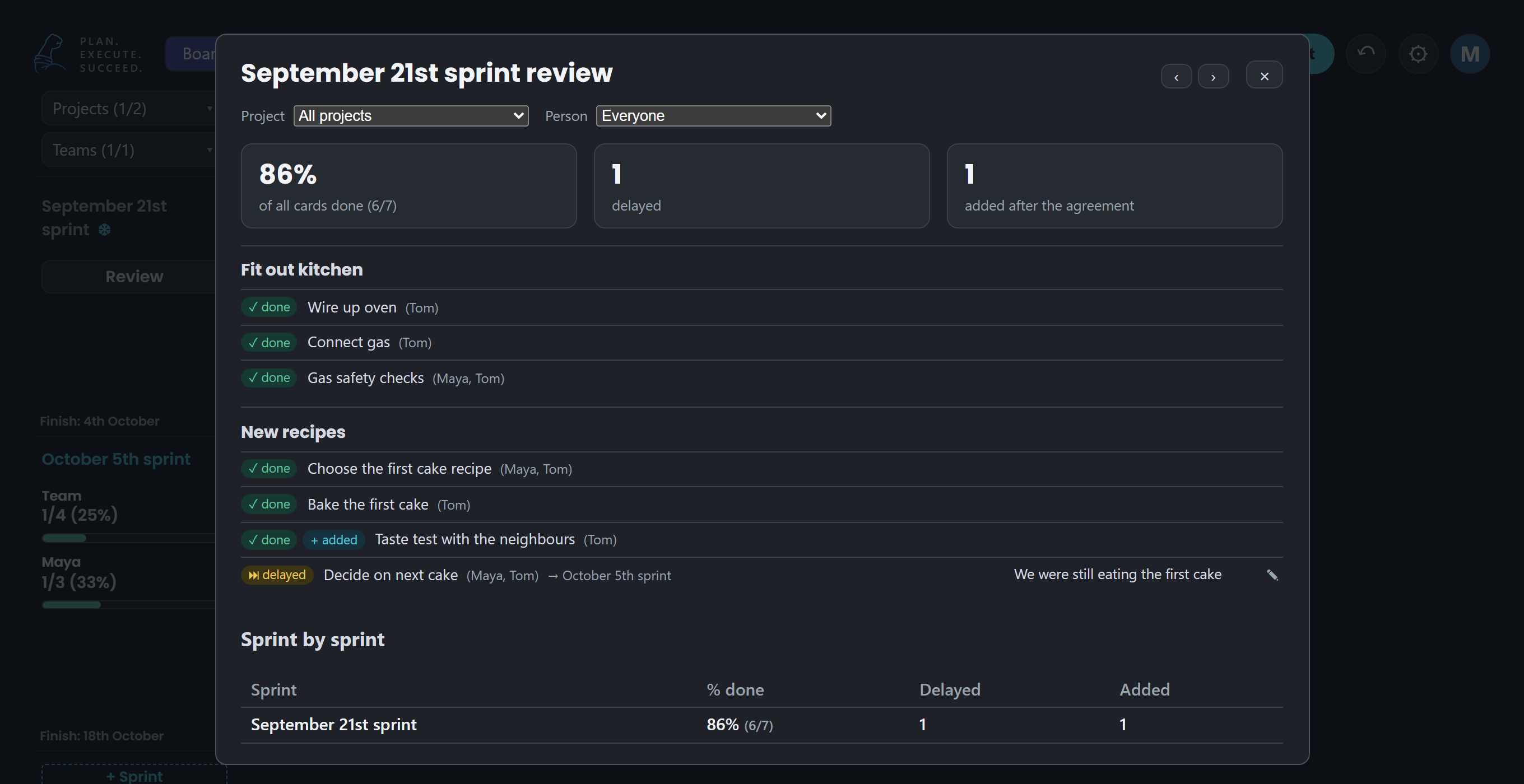Select the Wire up oven card
This screenshot has height=784, width=1524.
[761, 307]
